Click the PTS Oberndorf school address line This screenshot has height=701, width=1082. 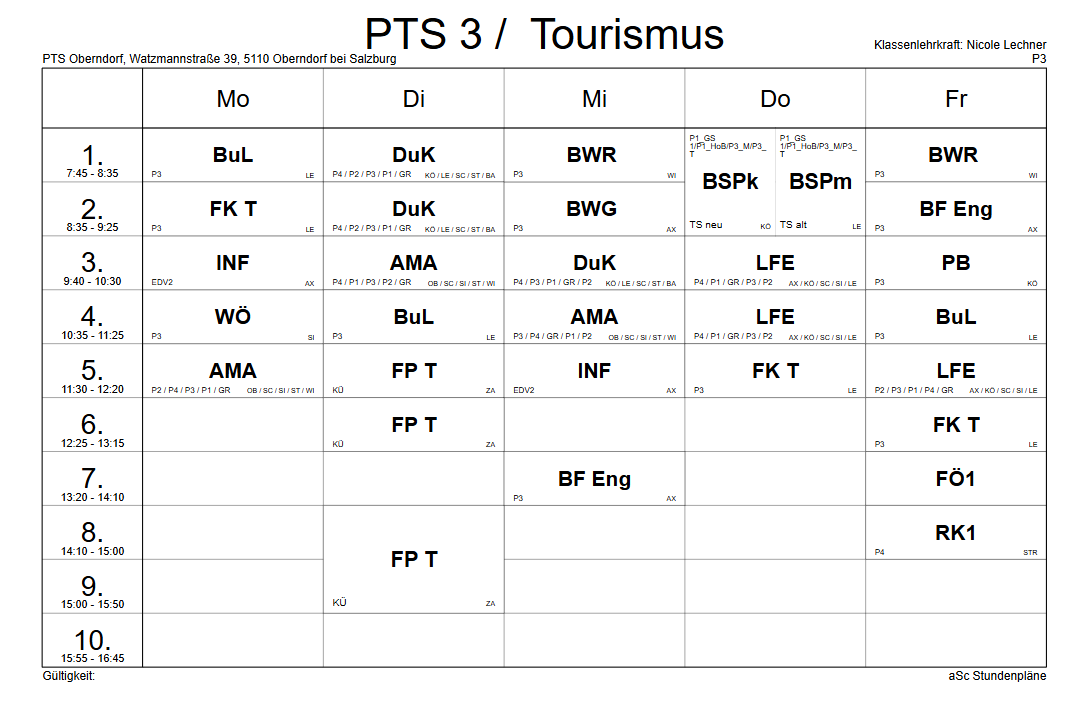(219, 59)
